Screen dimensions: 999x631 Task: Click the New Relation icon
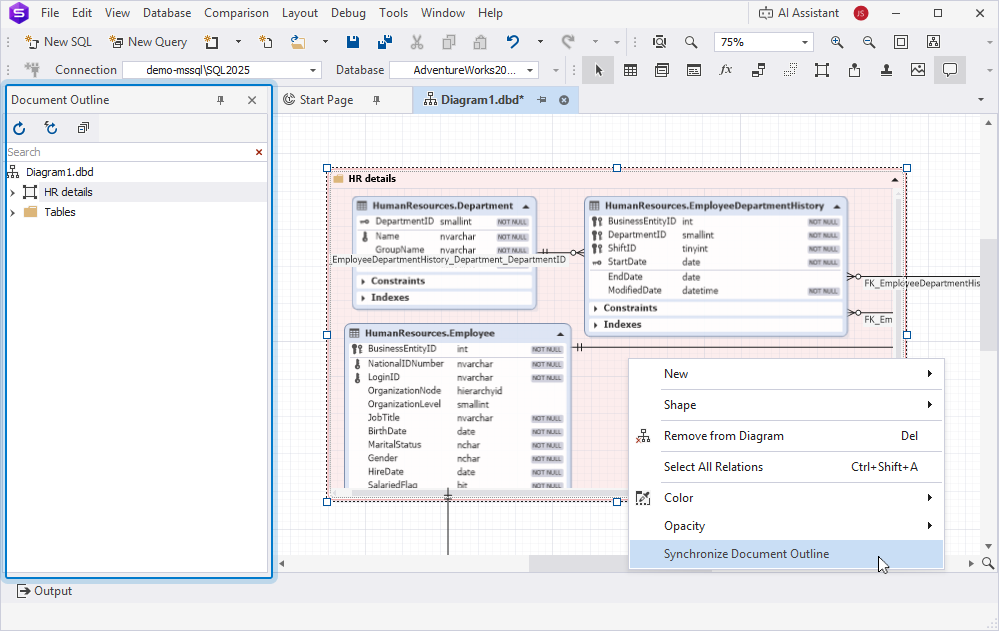coord(758,70)
